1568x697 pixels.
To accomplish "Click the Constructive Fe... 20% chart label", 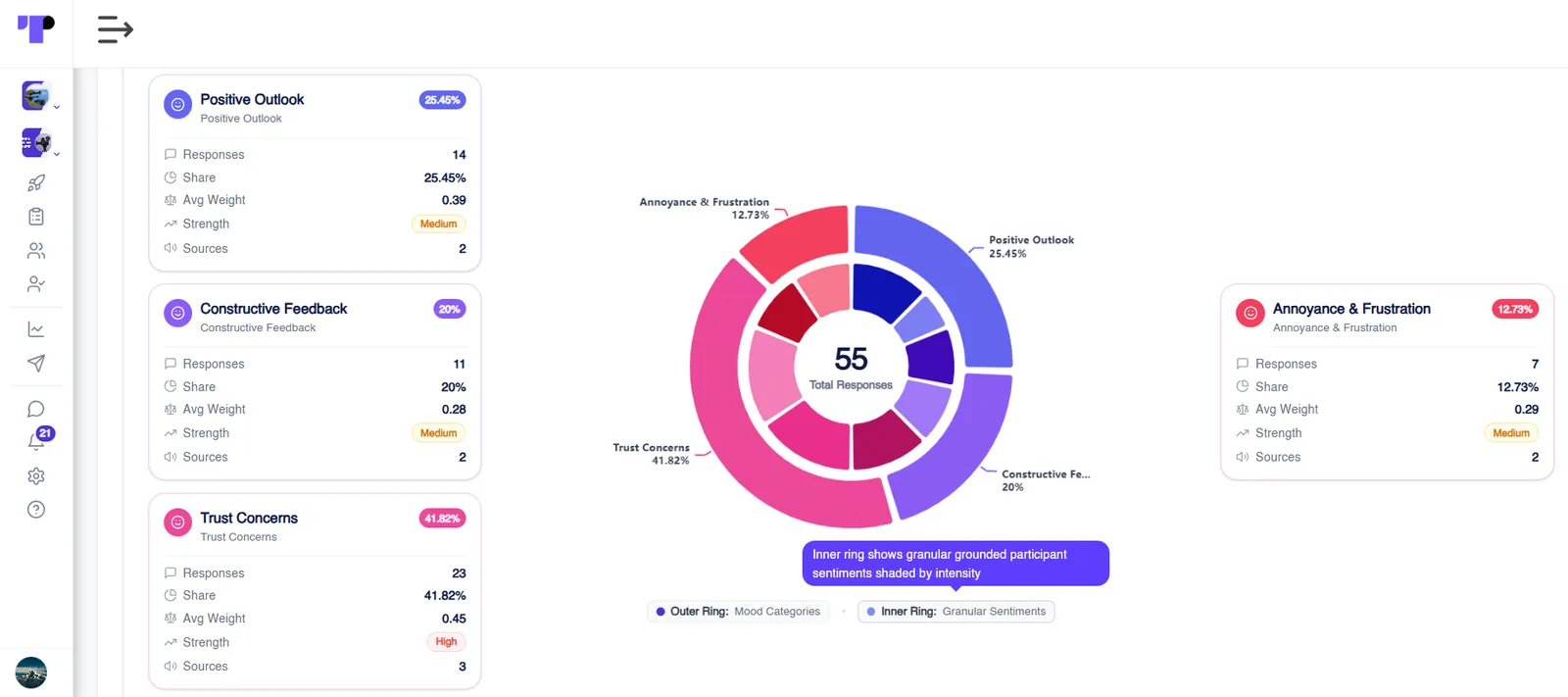I will [x=1046, y=480].
